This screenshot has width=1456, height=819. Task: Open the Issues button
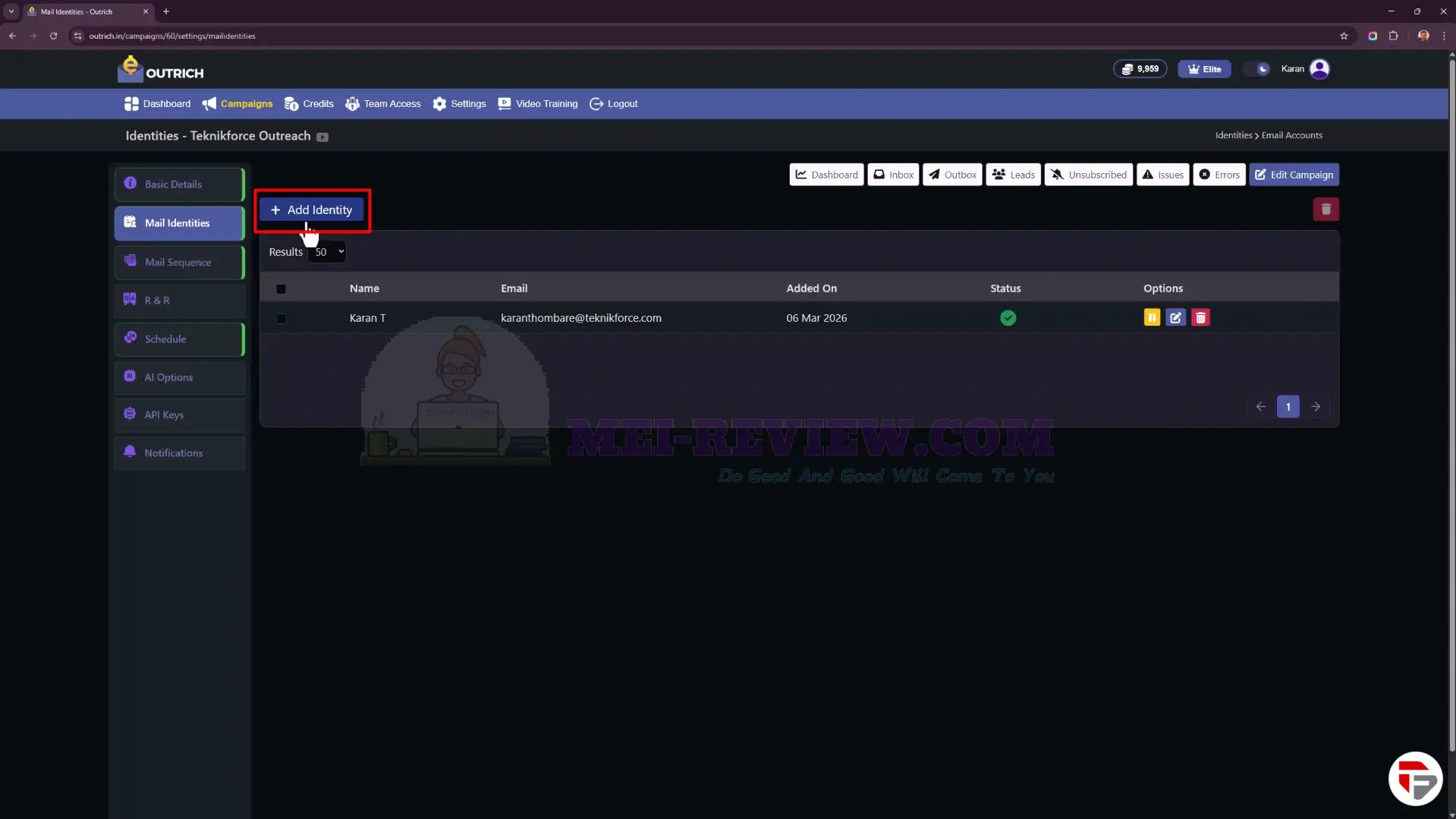point(1162,175)
